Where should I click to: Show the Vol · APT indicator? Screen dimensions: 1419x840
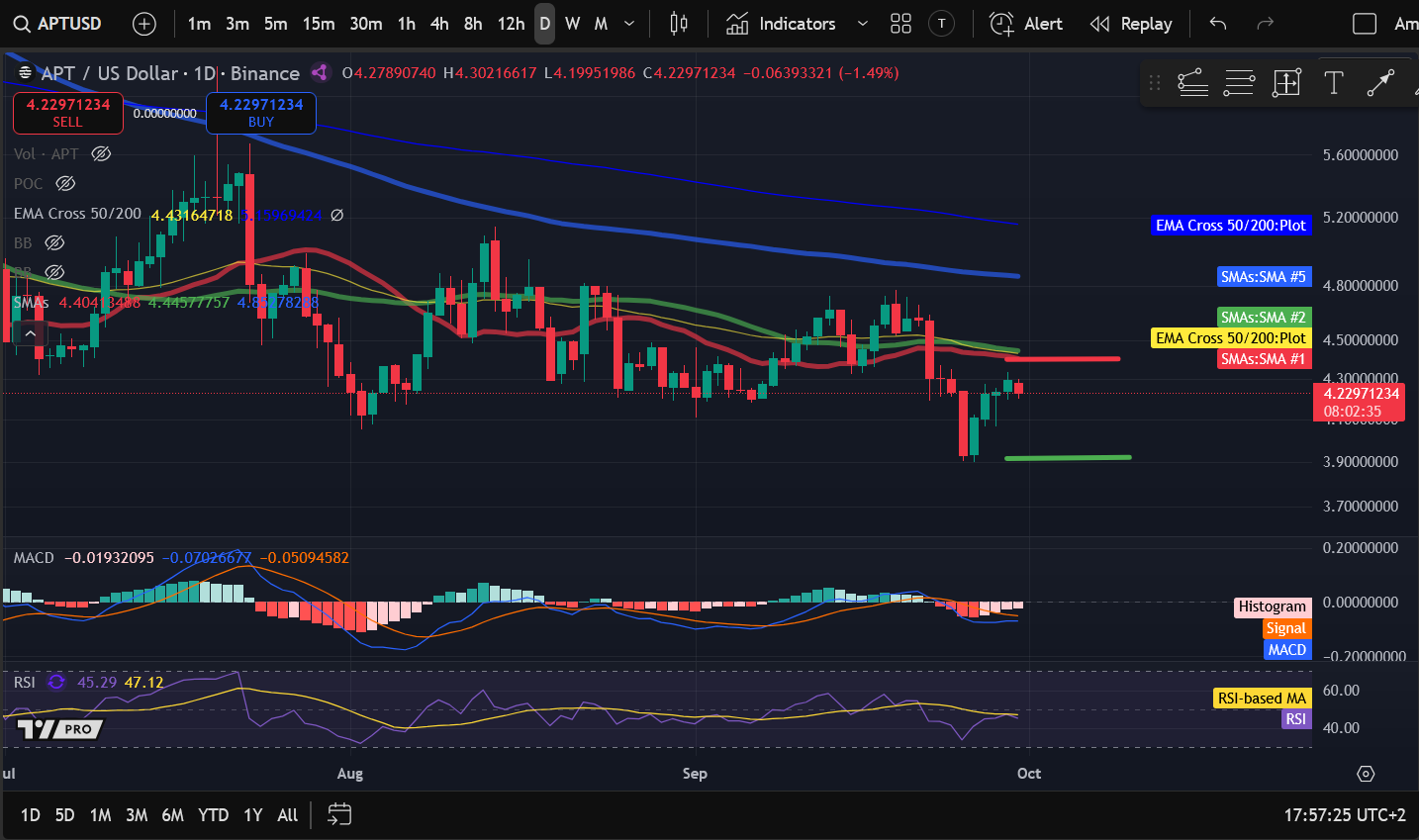101,153
